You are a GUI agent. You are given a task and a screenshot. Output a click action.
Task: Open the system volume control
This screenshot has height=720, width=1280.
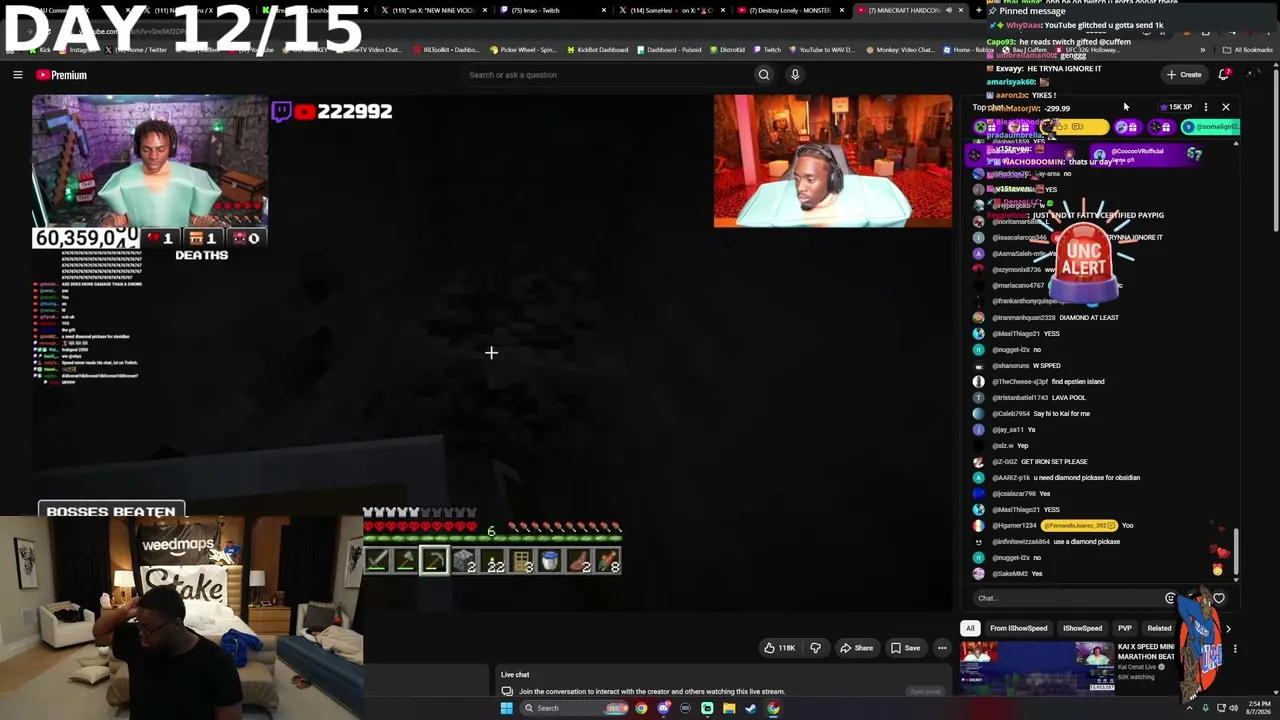(1233, 708)
